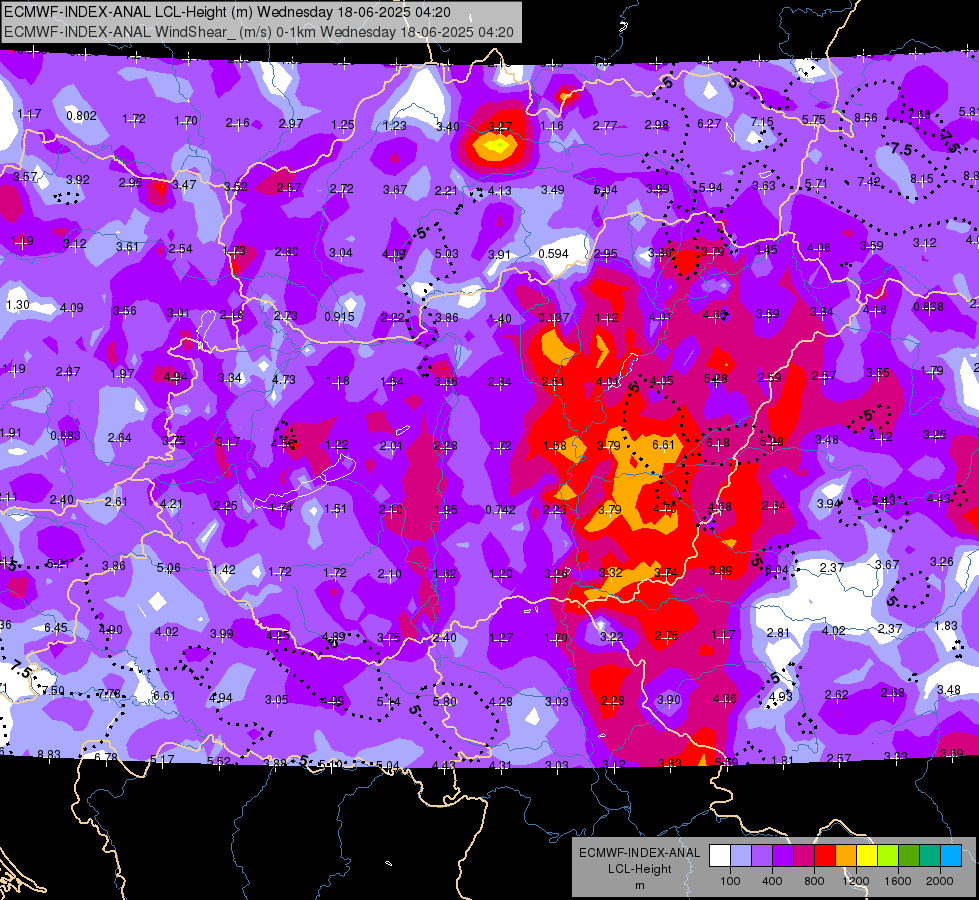The image size is (979, 900).
Task: Click the wind shear value 4.93
Action: [x=780, y=696]
